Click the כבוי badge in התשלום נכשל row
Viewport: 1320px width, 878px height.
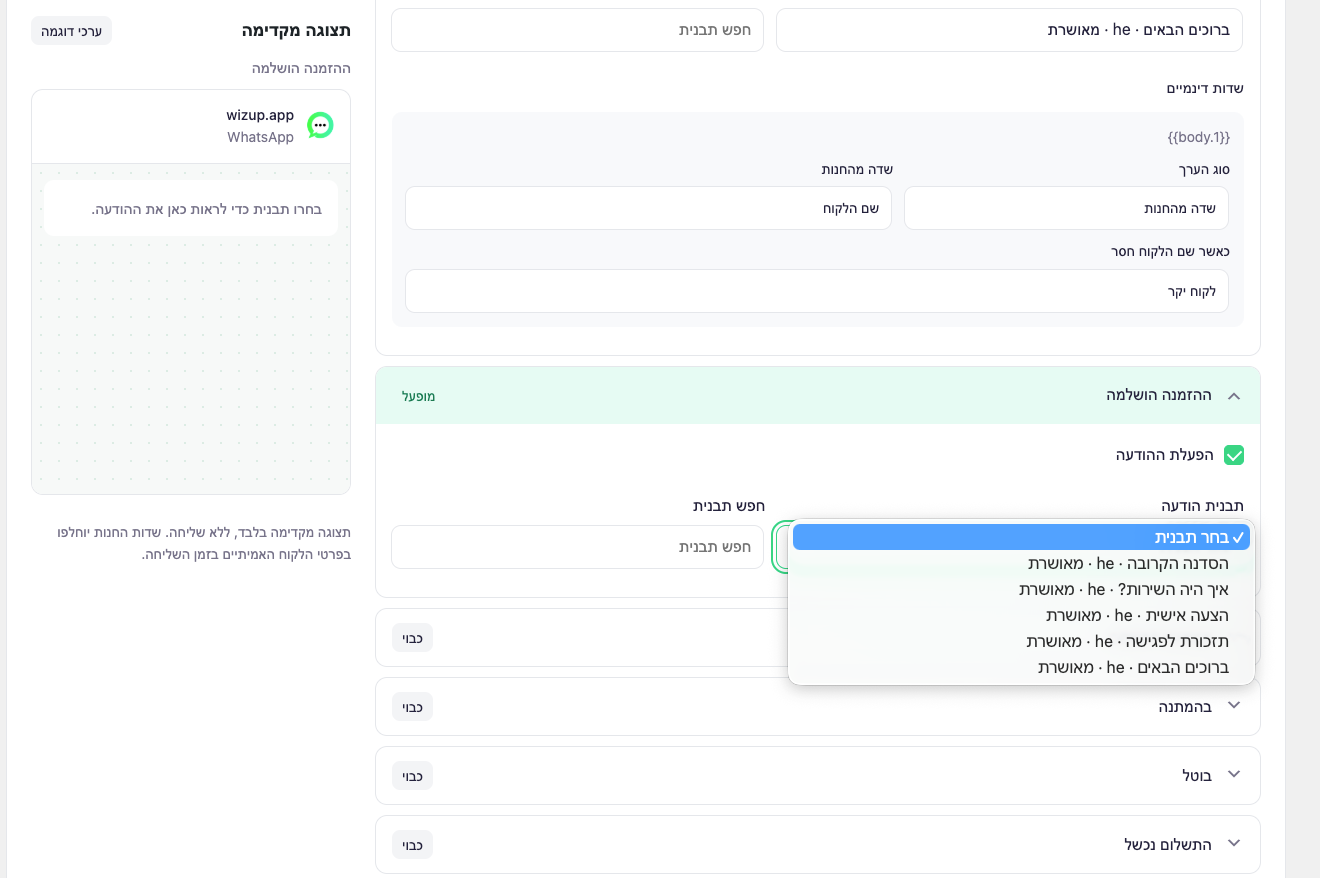412,845
